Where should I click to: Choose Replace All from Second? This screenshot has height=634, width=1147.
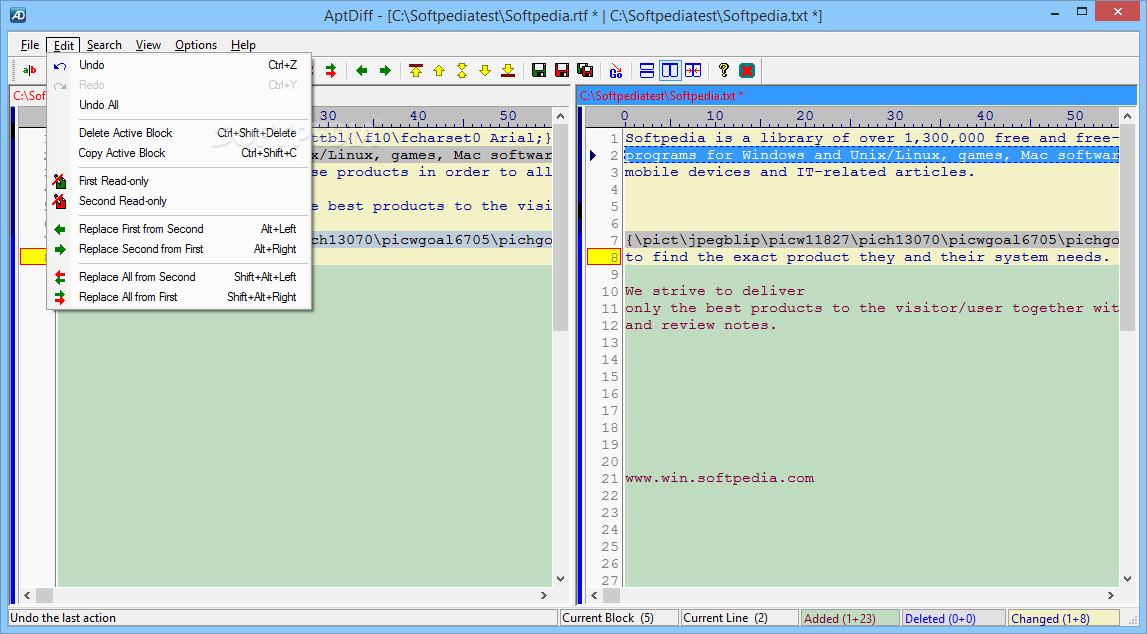click(179, 277)
